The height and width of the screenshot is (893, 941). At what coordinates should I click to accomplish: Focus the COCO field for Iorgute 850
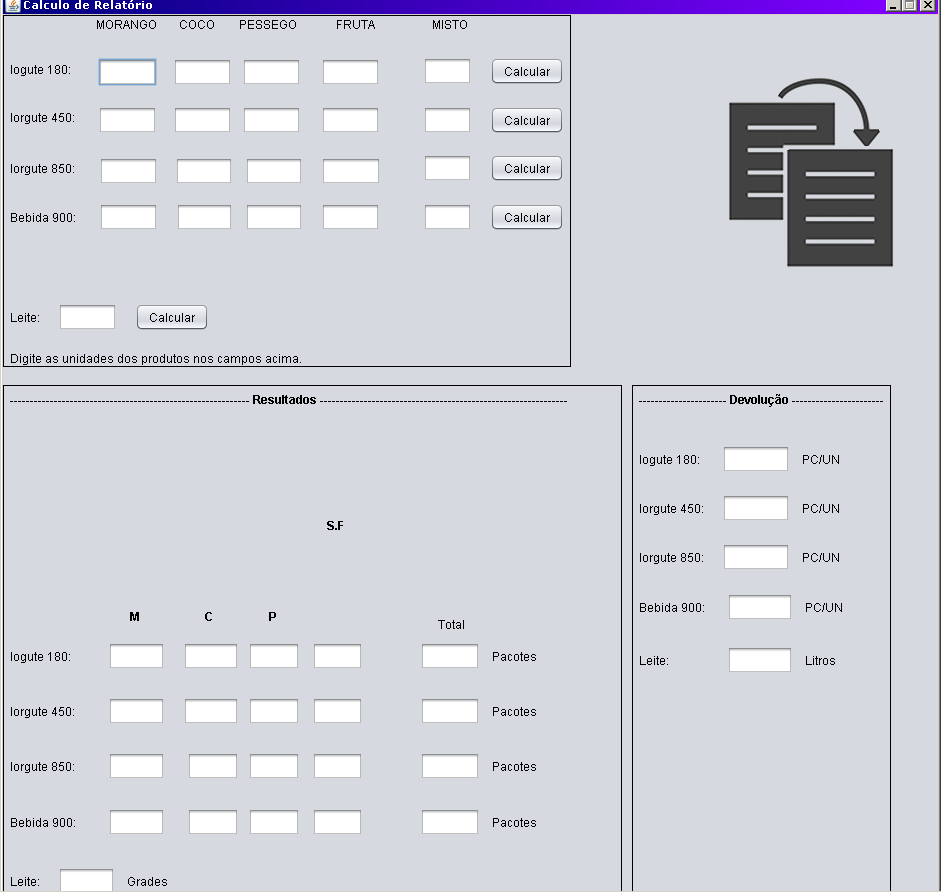[203, 171]
